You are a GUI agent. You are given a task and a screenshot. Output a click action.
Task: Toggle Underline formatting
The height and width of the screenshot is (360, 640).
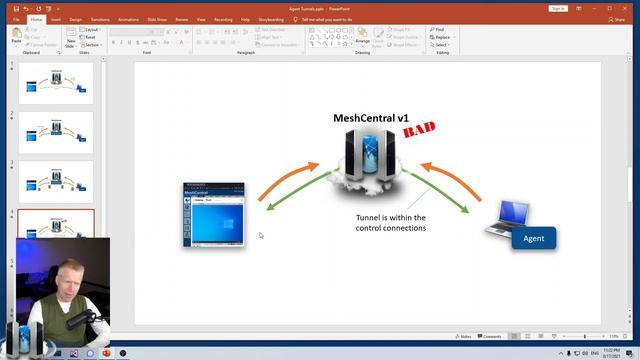(x=129, y=42)
